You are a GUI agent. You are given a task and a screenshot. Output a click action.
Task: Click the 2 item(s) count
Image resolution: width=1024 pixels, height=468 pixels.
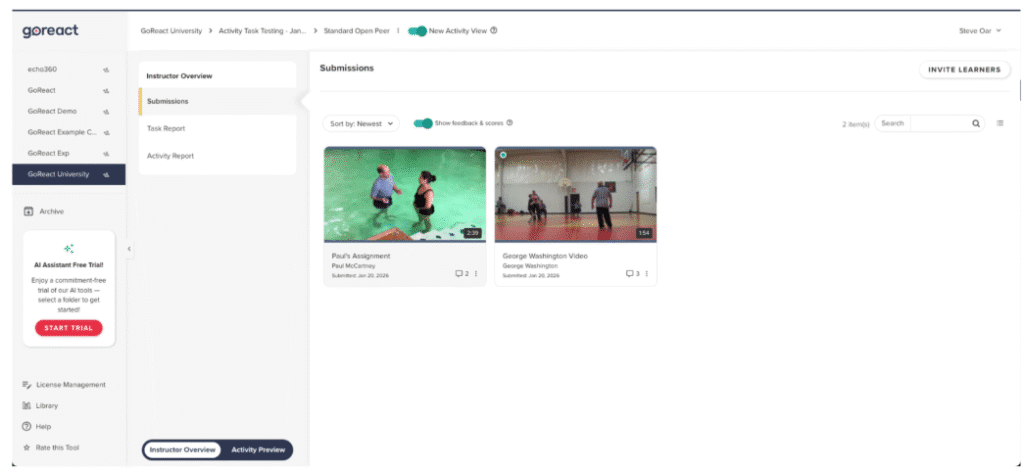(856, 124)
